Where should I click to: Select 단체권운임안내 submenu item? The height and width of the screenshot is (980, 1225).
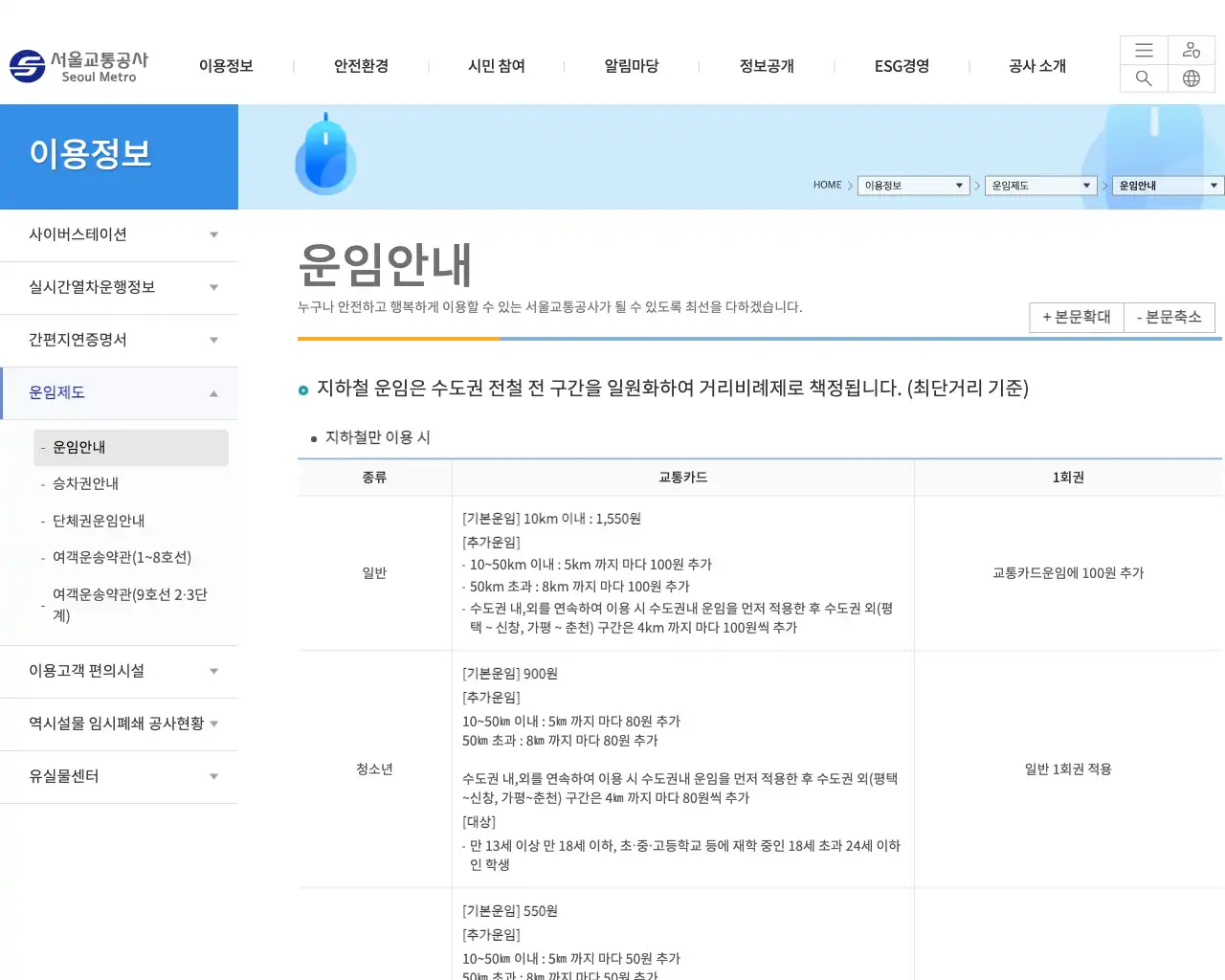point(131,522)
